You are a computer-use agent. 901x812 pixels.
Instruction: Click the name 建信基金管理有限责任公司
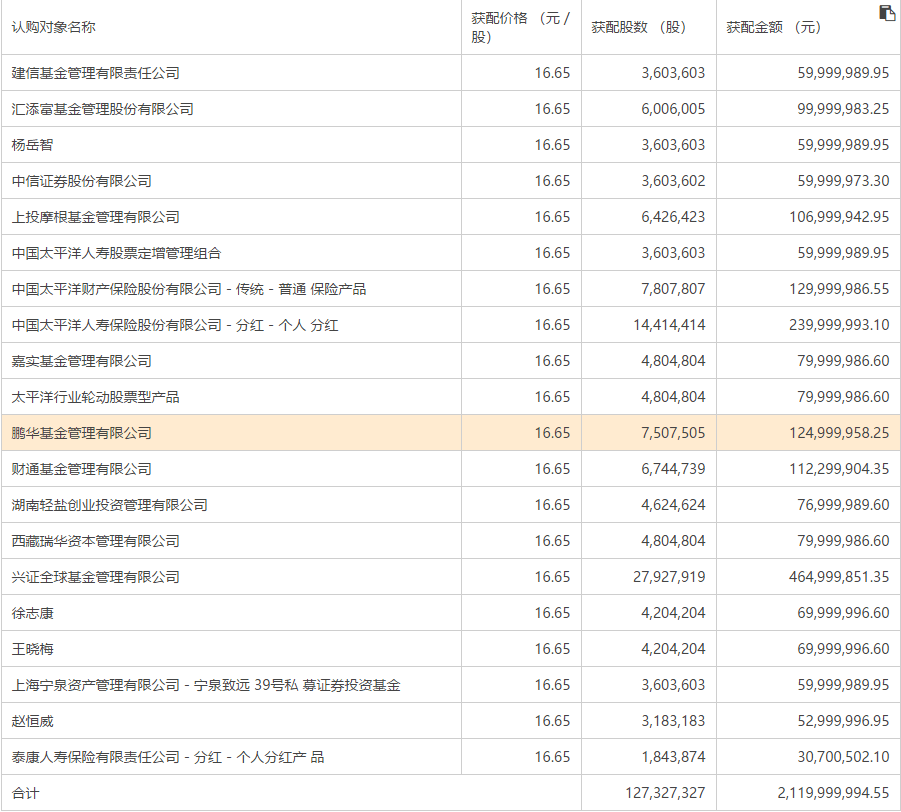tap(95, 73)
